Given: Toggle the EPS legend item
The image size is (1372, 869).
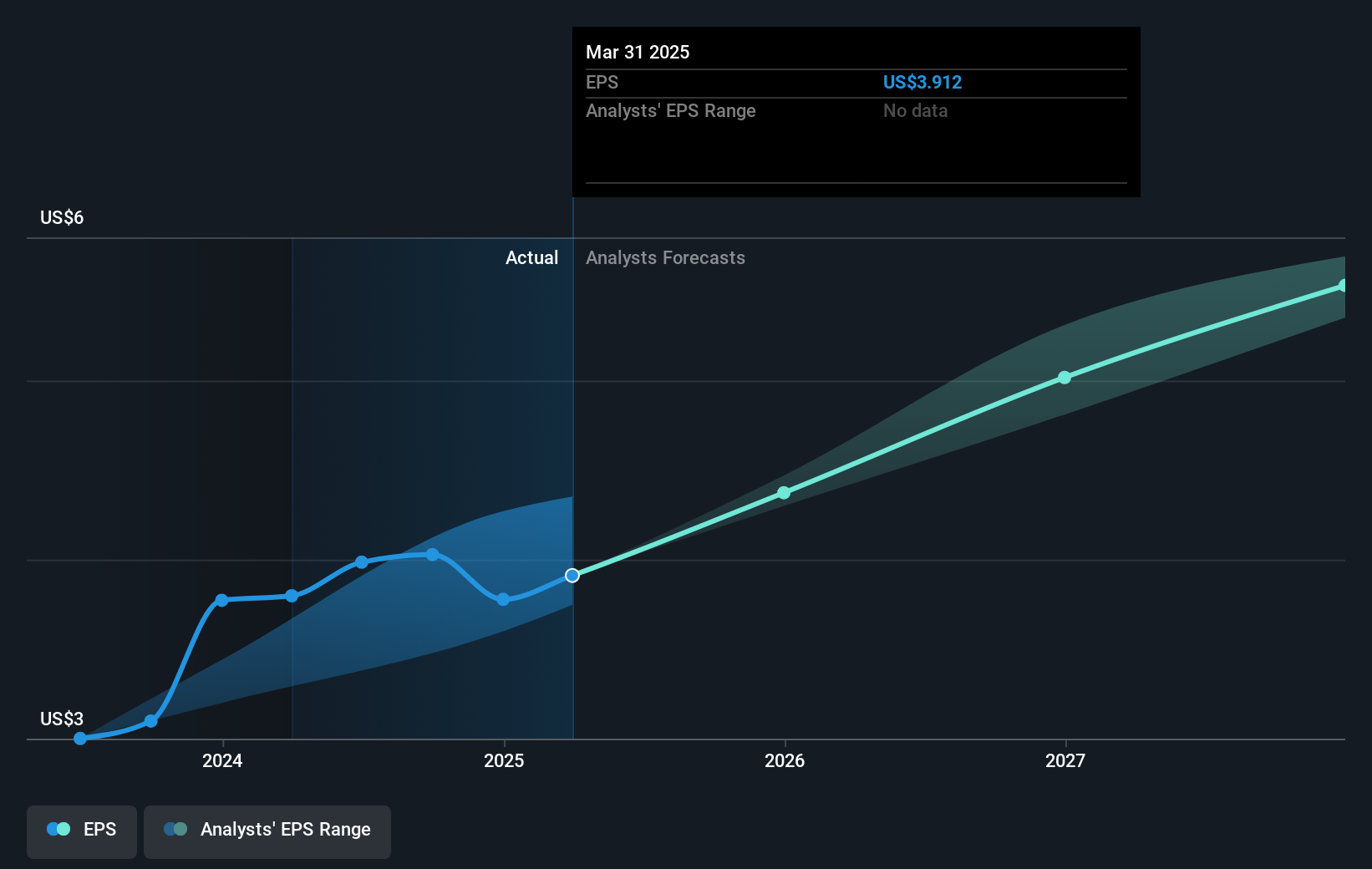Looking at the screenshot, I should tap(81, 831).
